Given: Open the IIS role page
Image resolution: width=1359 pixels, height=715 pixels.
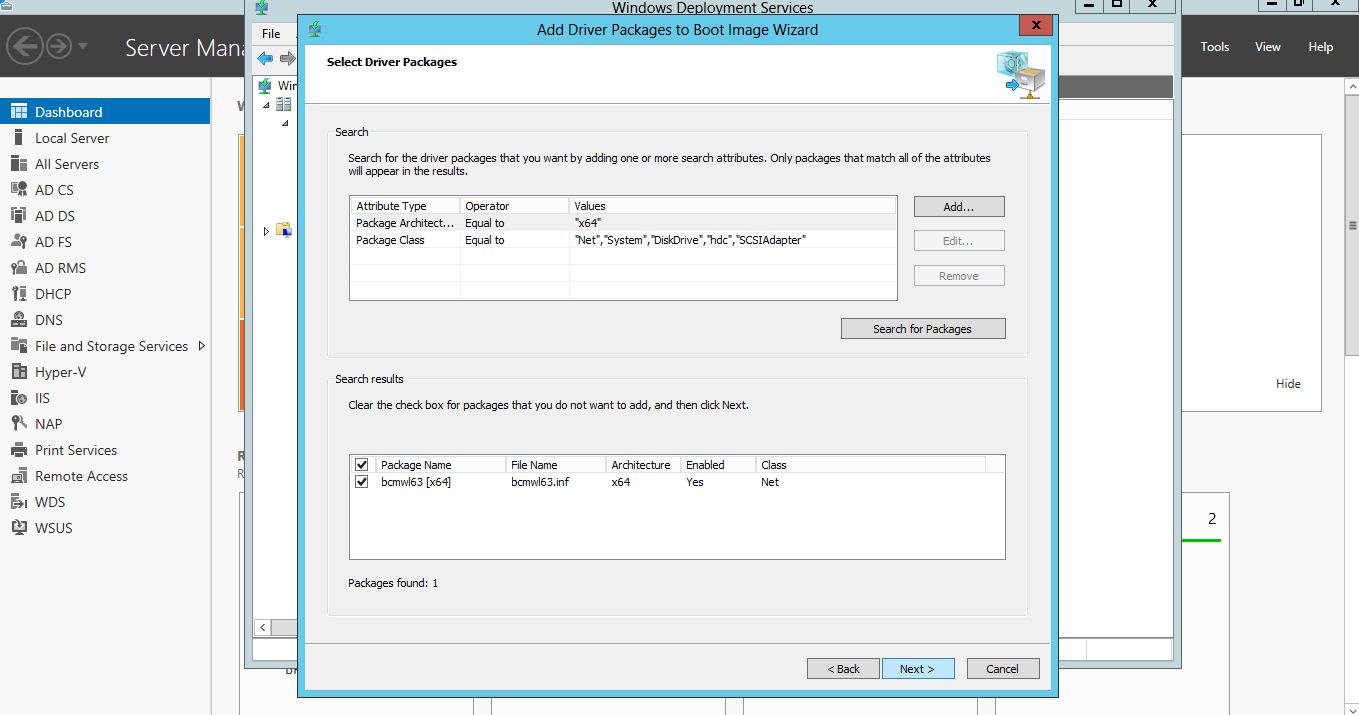Looking at the screenshot, I should point(105,398).
